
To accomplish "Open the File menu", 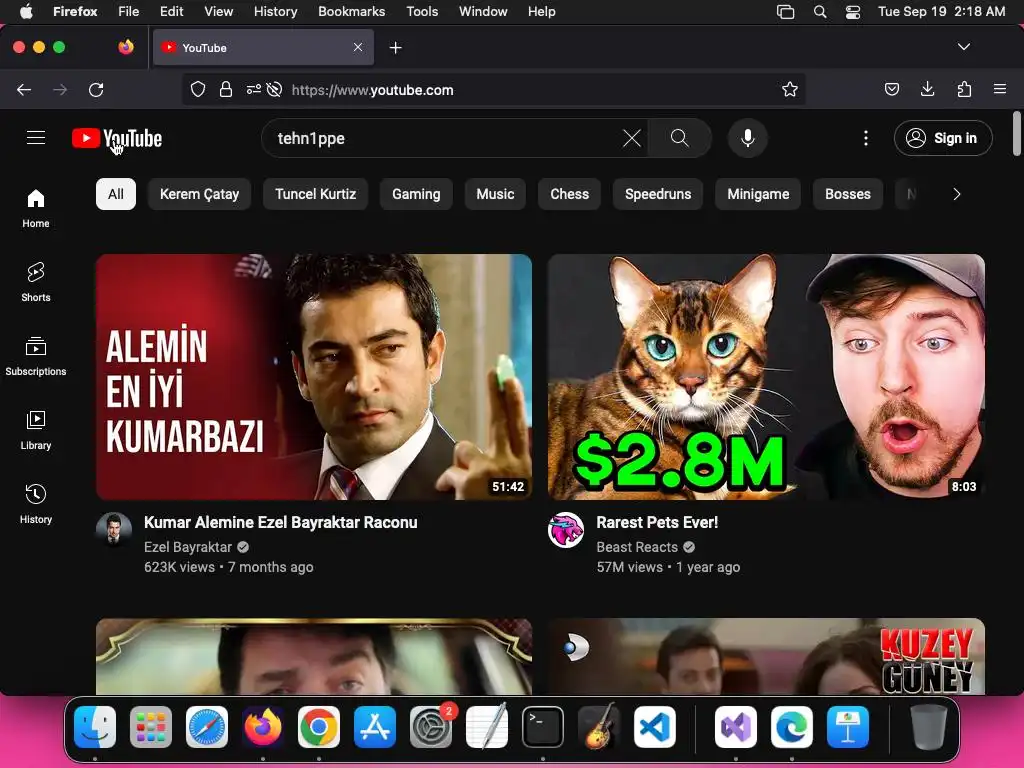I will (x=128, y=11).
